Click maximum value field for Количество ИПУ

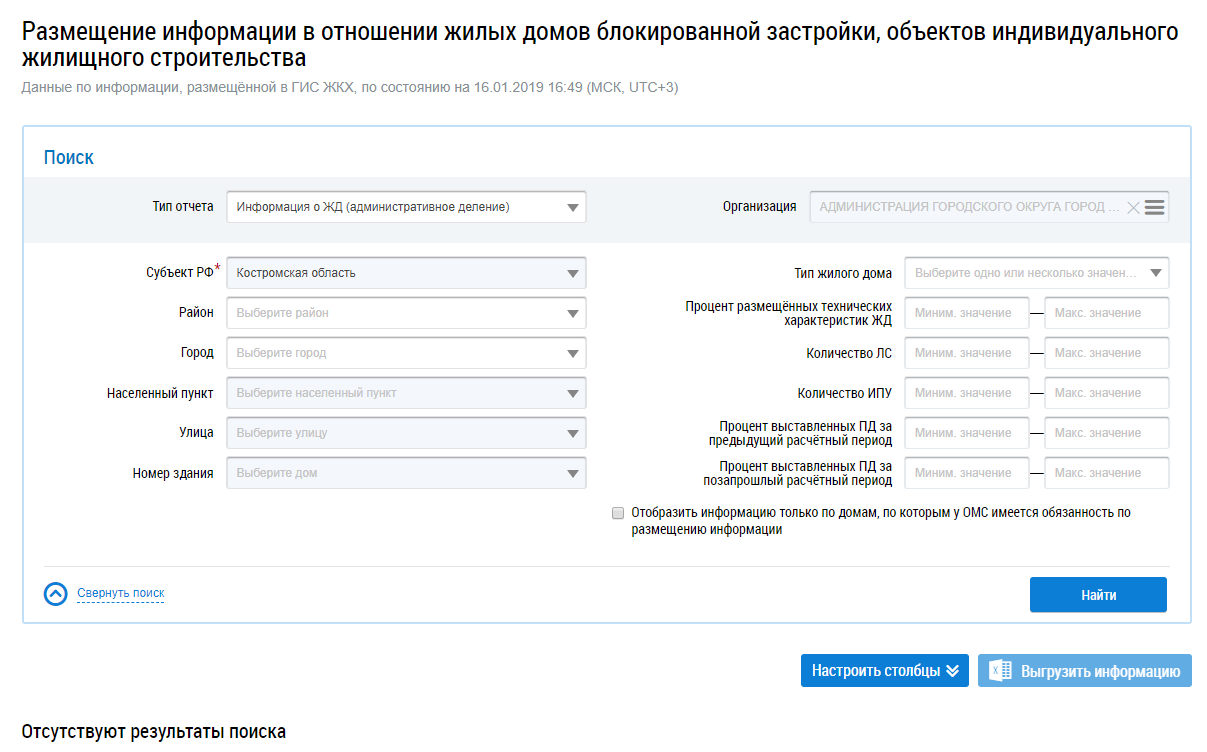coord(1106,393)
